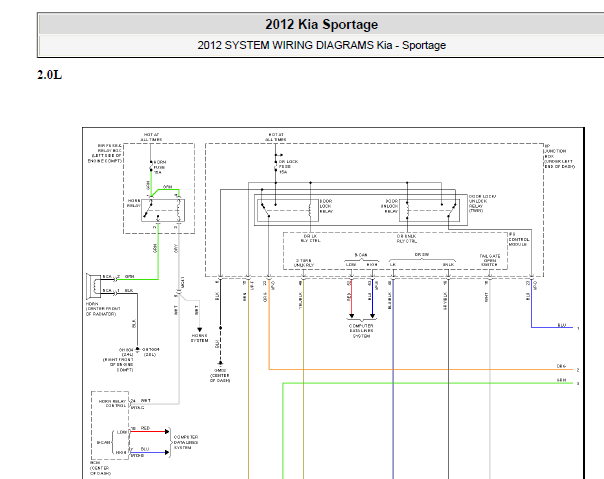Click the horn speaker symbol

94,286
